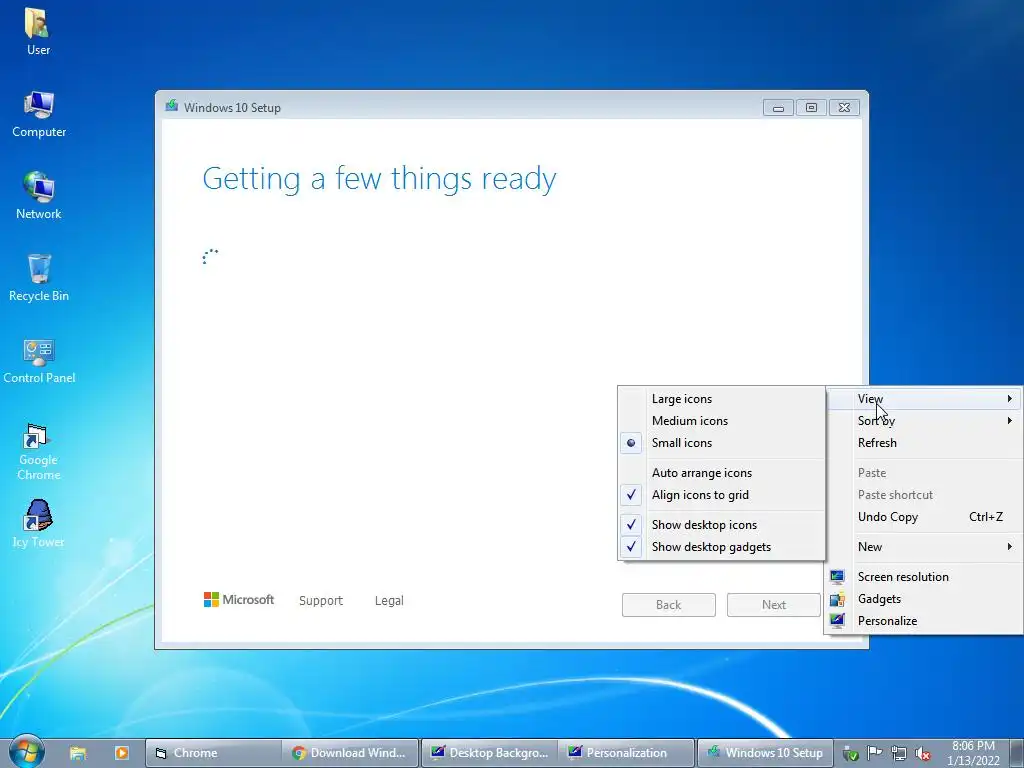
Task: Select Undo Copy from context menu
Action: (923, 517)
